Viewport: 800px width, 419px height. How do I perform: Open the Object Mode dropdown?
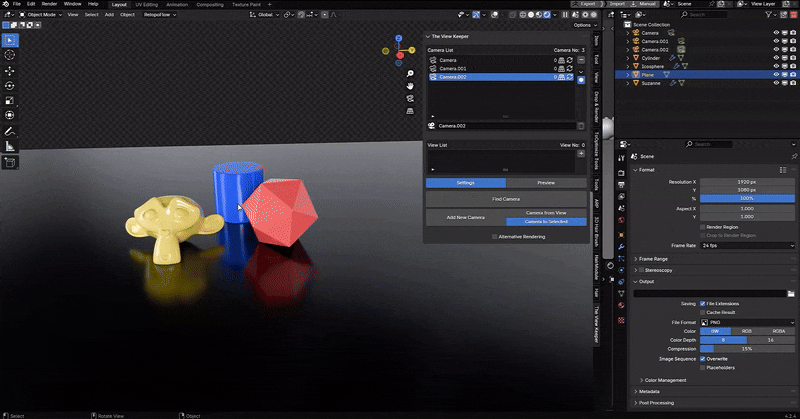coord(40,15)
